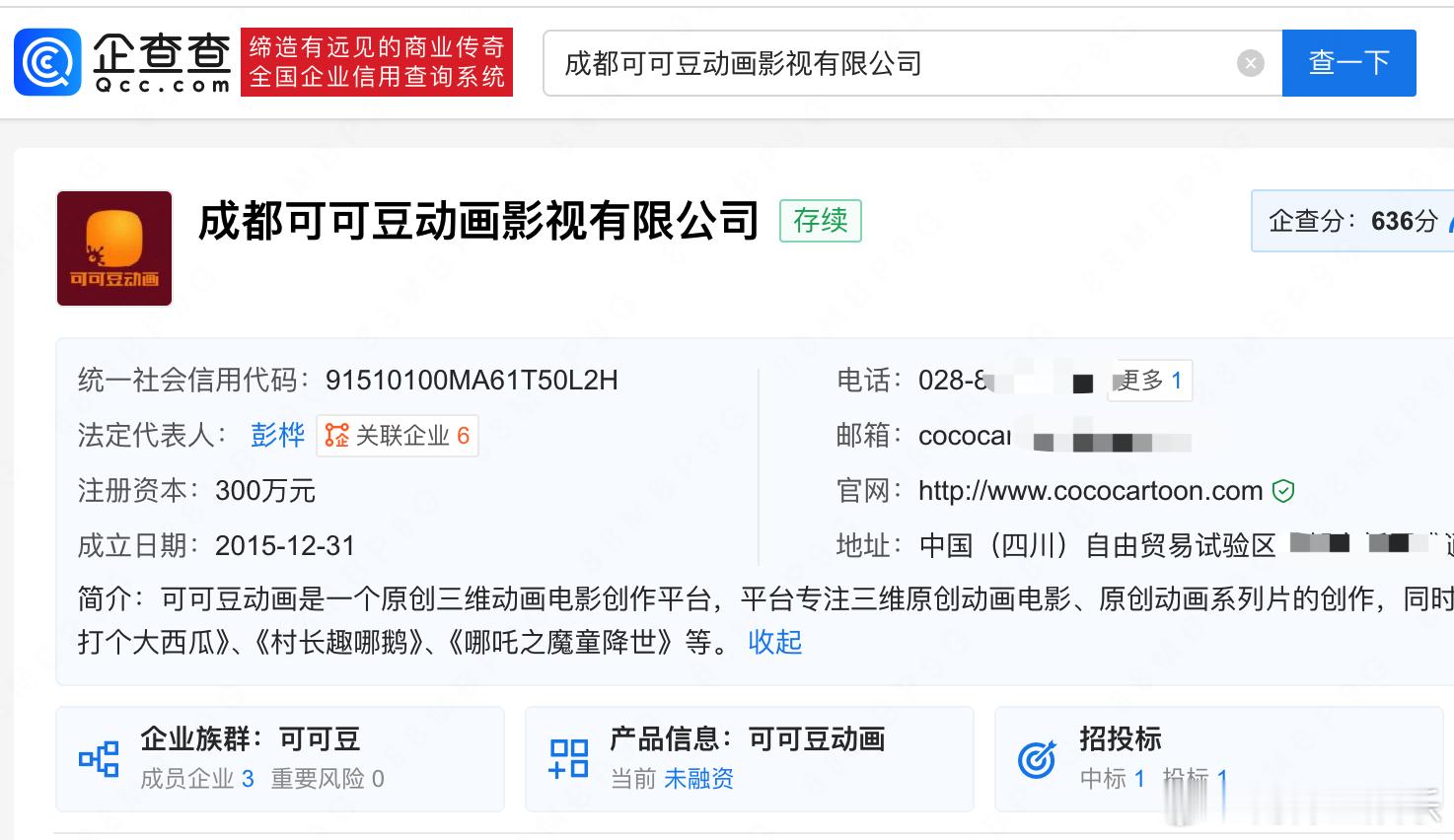Open the 可可豆动画 company logo thumbnail

114,248
